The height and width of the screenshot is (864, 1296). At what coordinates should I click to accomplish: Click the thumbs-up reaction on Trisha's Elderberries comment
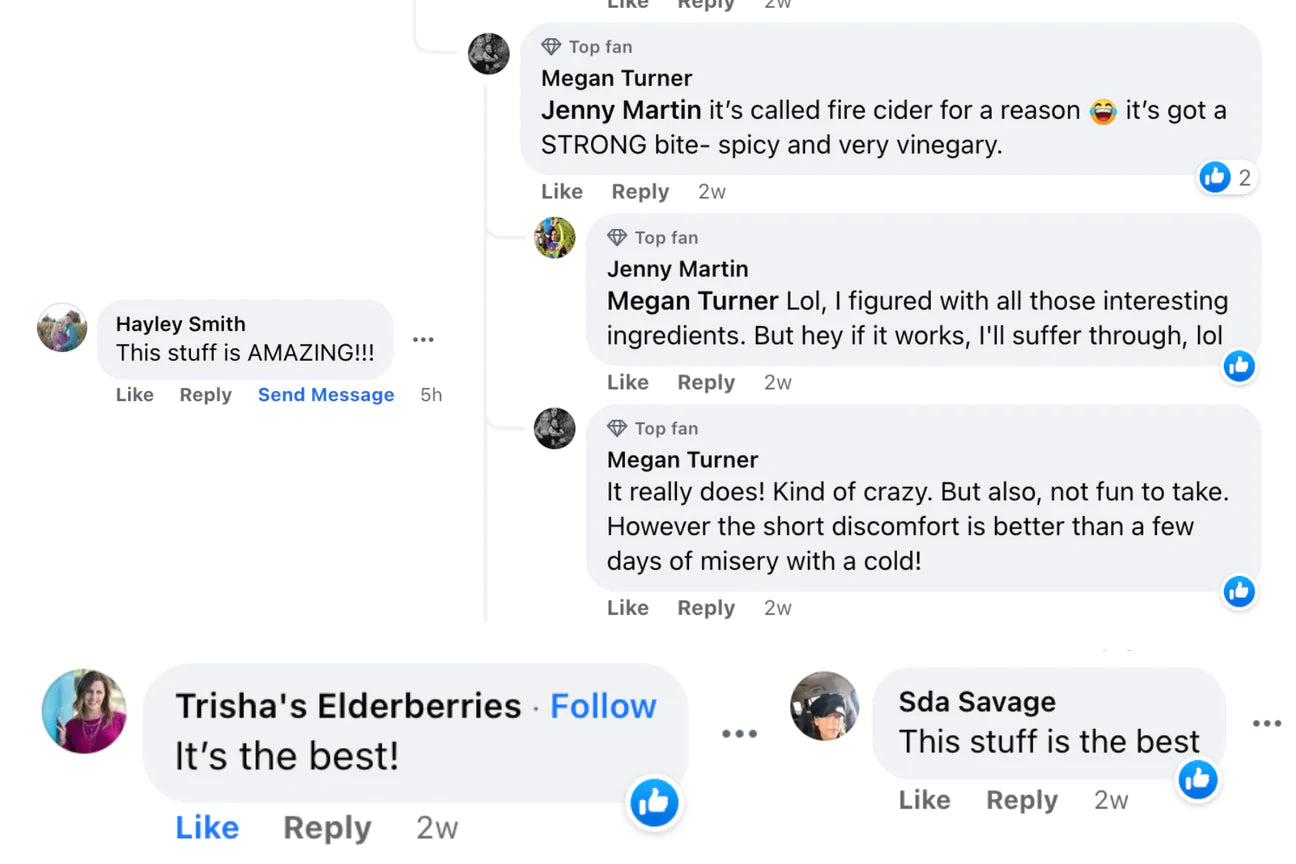click(x=654, y=803)
